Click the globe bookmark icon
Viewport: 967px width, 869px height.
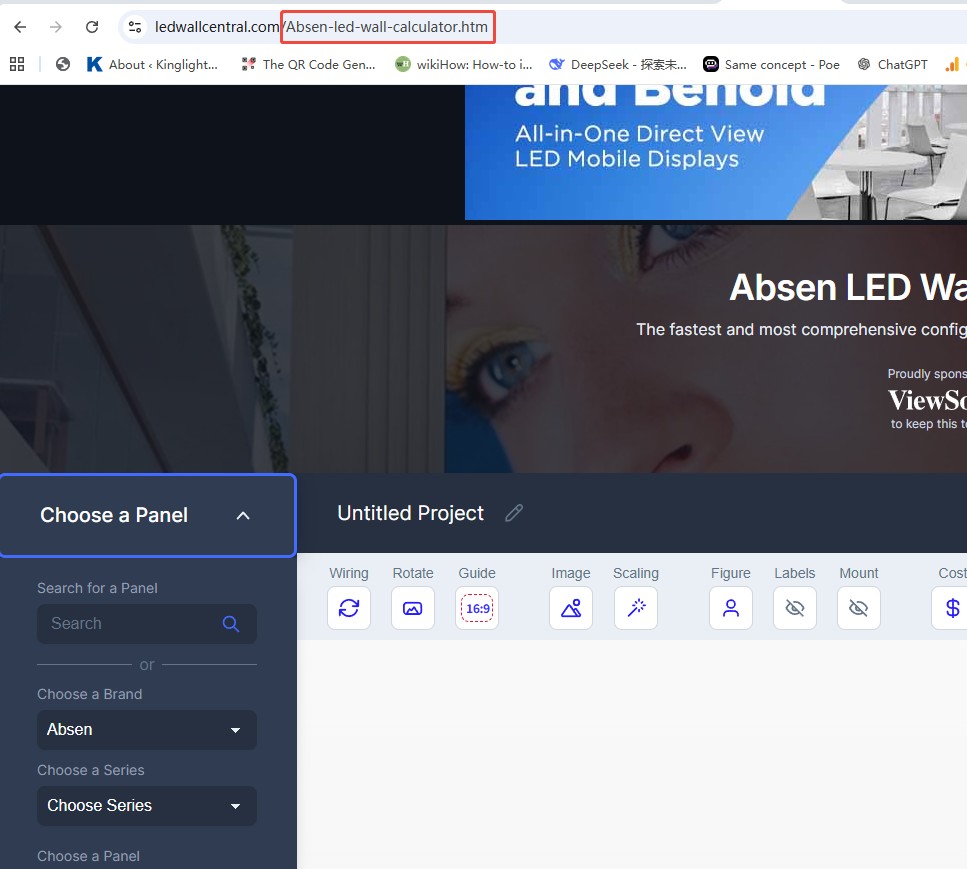(x=62, y=64)
